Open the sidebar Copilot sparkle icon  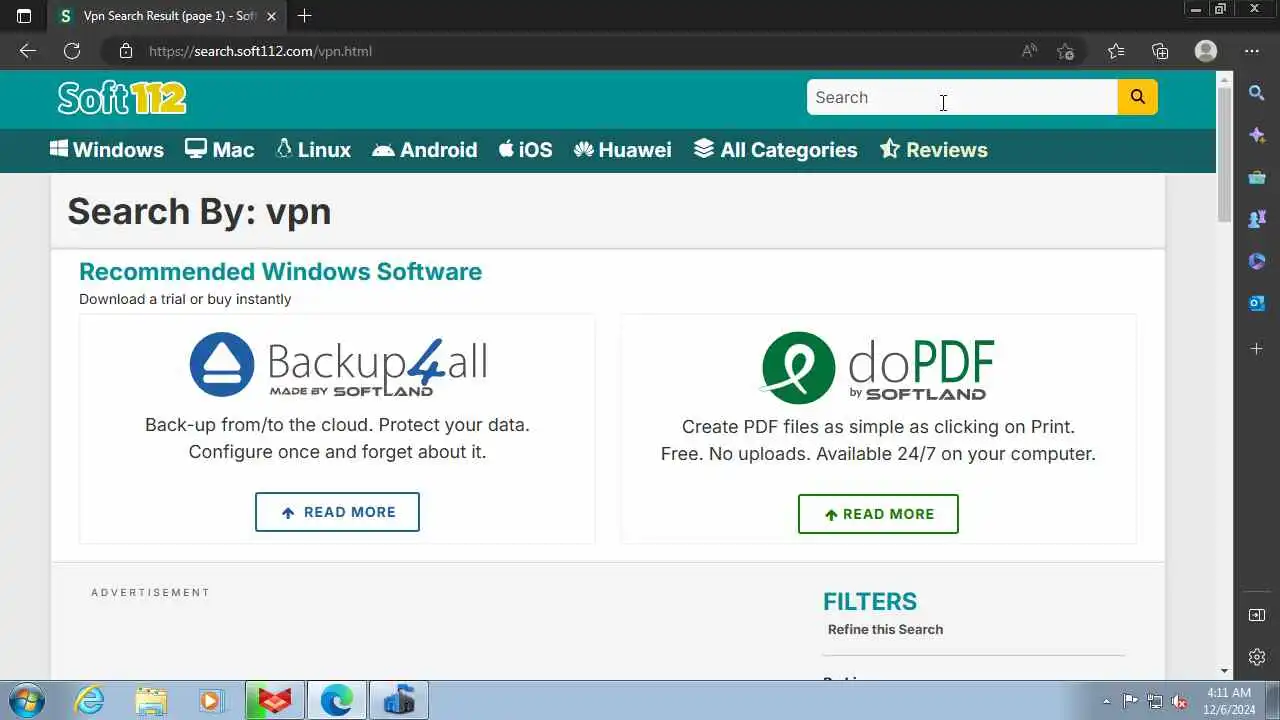(1257, 135)
